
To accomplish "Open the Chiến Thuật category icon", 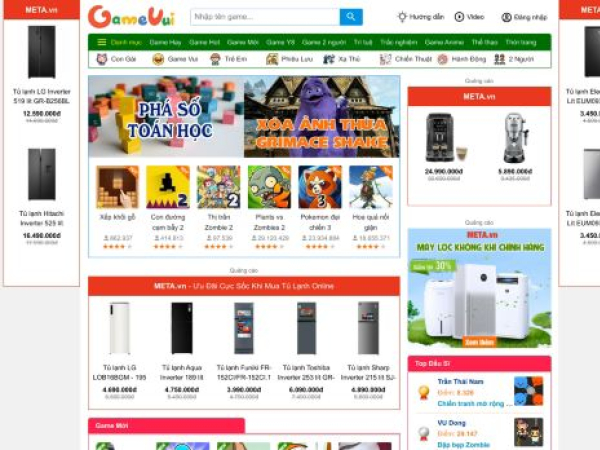I will tap(385, 59).
